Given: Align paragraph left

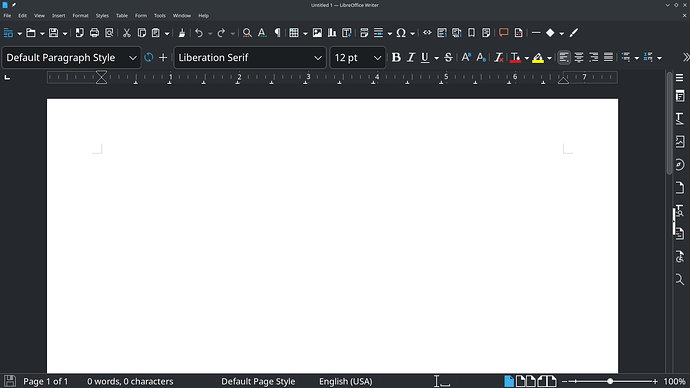Looking at the screenshot, I should pos(564,58).
